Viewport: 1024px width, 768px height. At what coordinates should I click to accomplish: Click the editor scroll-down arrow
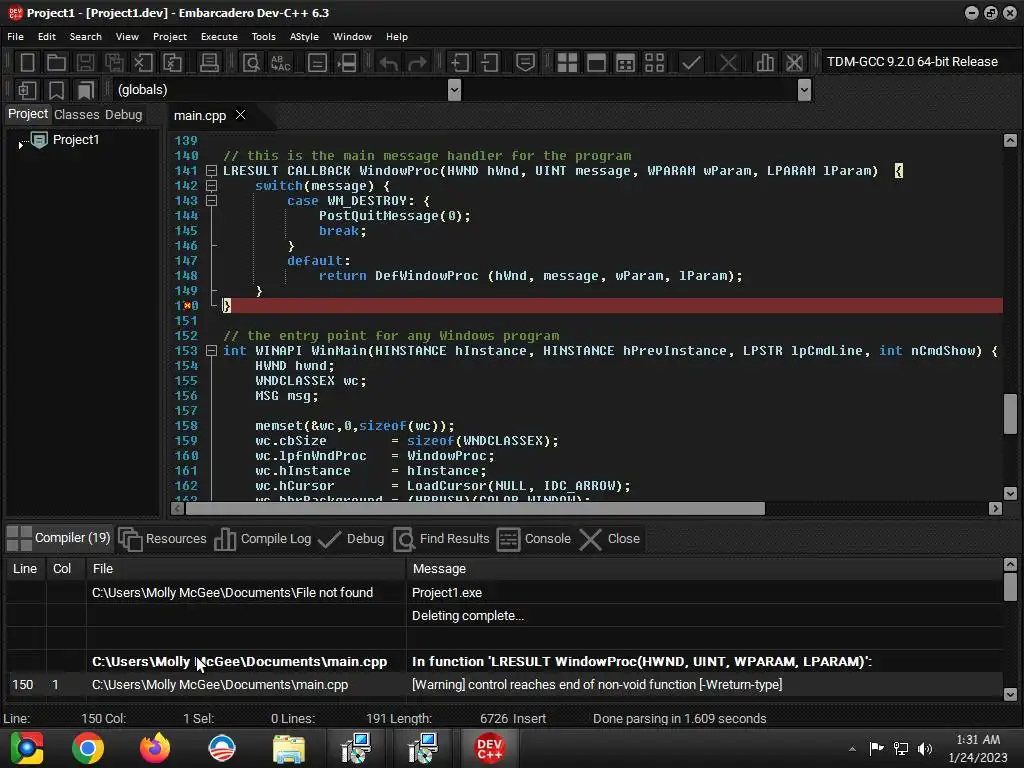(1010, 493)
